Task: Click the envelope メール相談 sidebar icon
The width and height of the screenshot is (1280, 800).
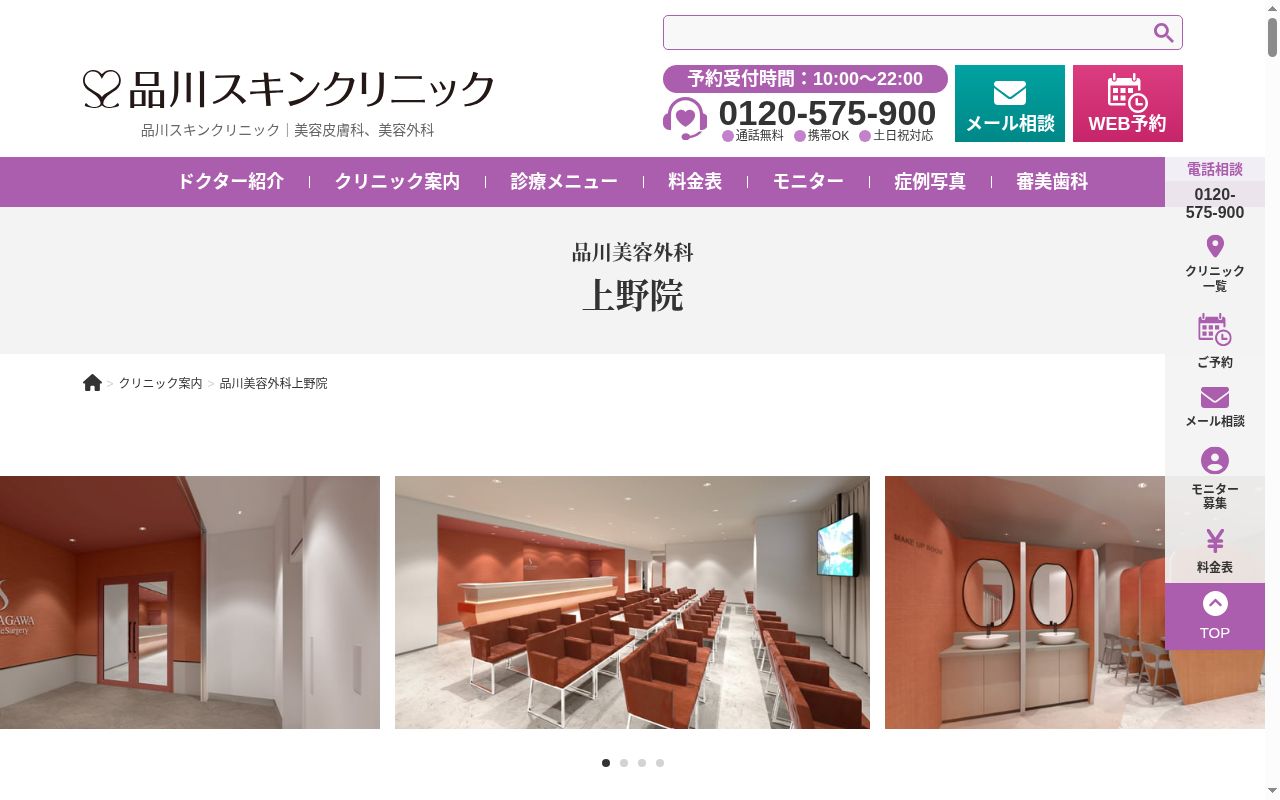Action: click(x=1215, y=397)
